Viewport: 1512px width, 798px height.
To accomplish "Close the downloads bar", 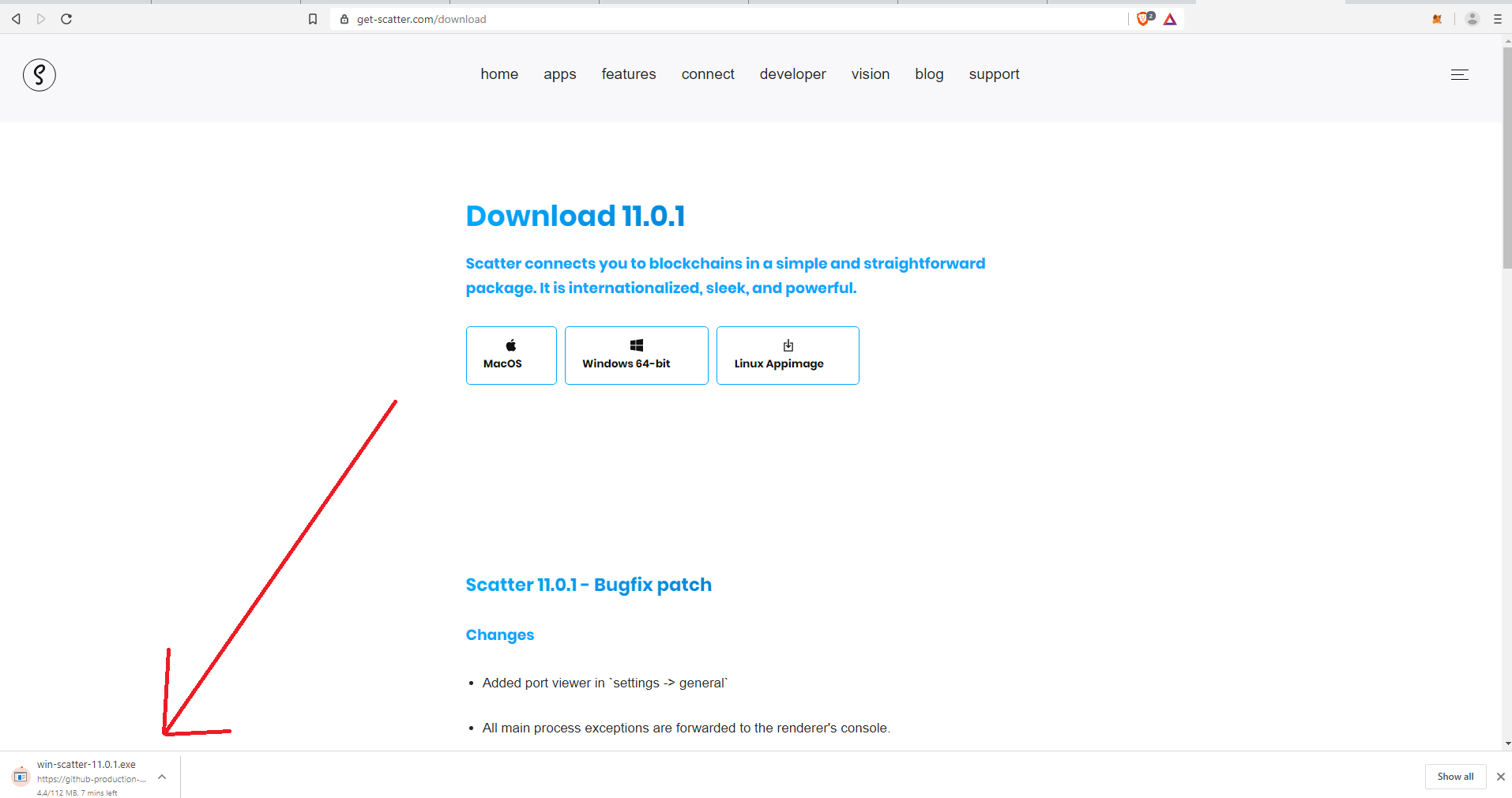I will coord(1501,777).
